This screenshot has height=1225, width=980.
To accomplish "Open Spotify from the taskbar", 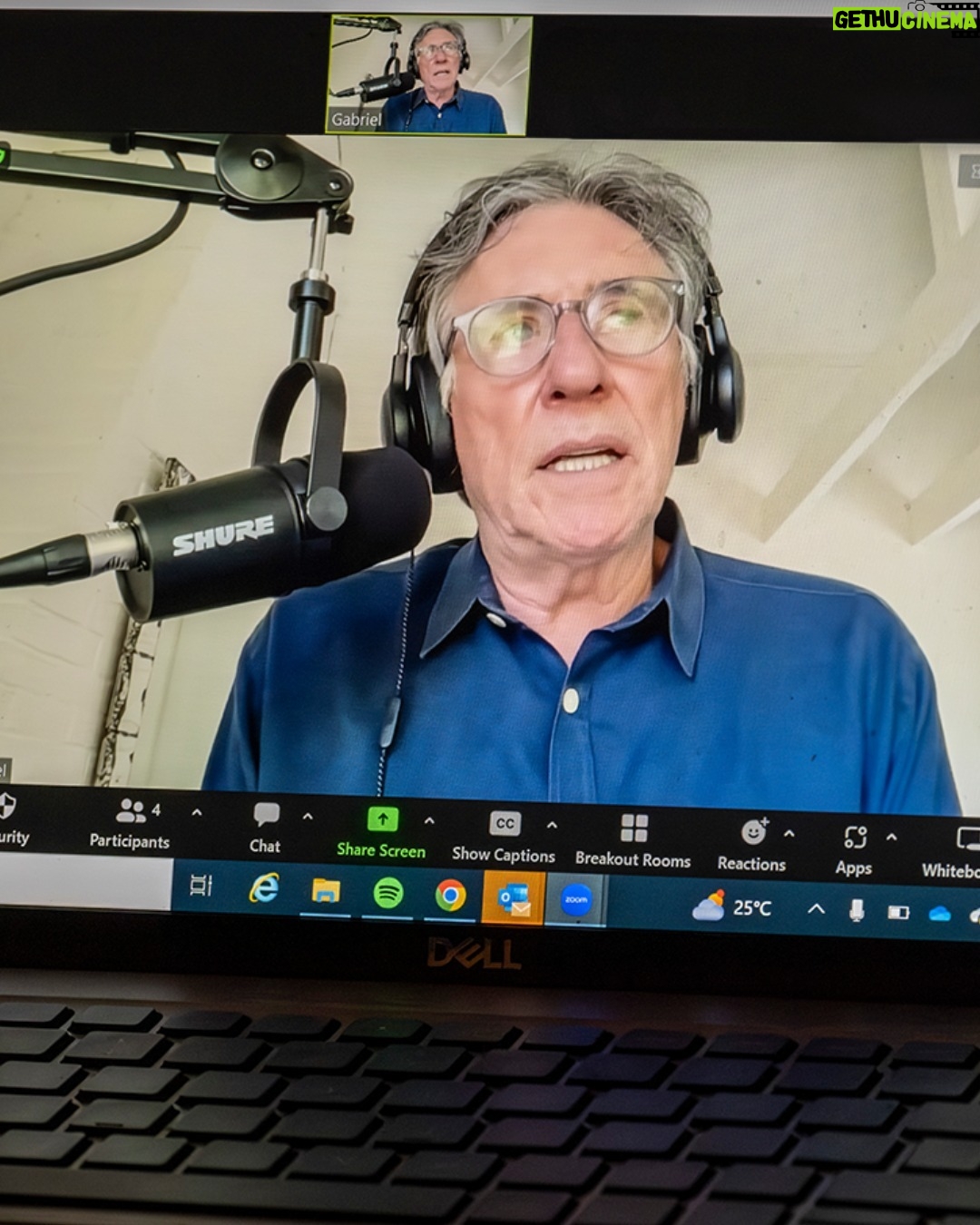I will (x=388, y=894).
